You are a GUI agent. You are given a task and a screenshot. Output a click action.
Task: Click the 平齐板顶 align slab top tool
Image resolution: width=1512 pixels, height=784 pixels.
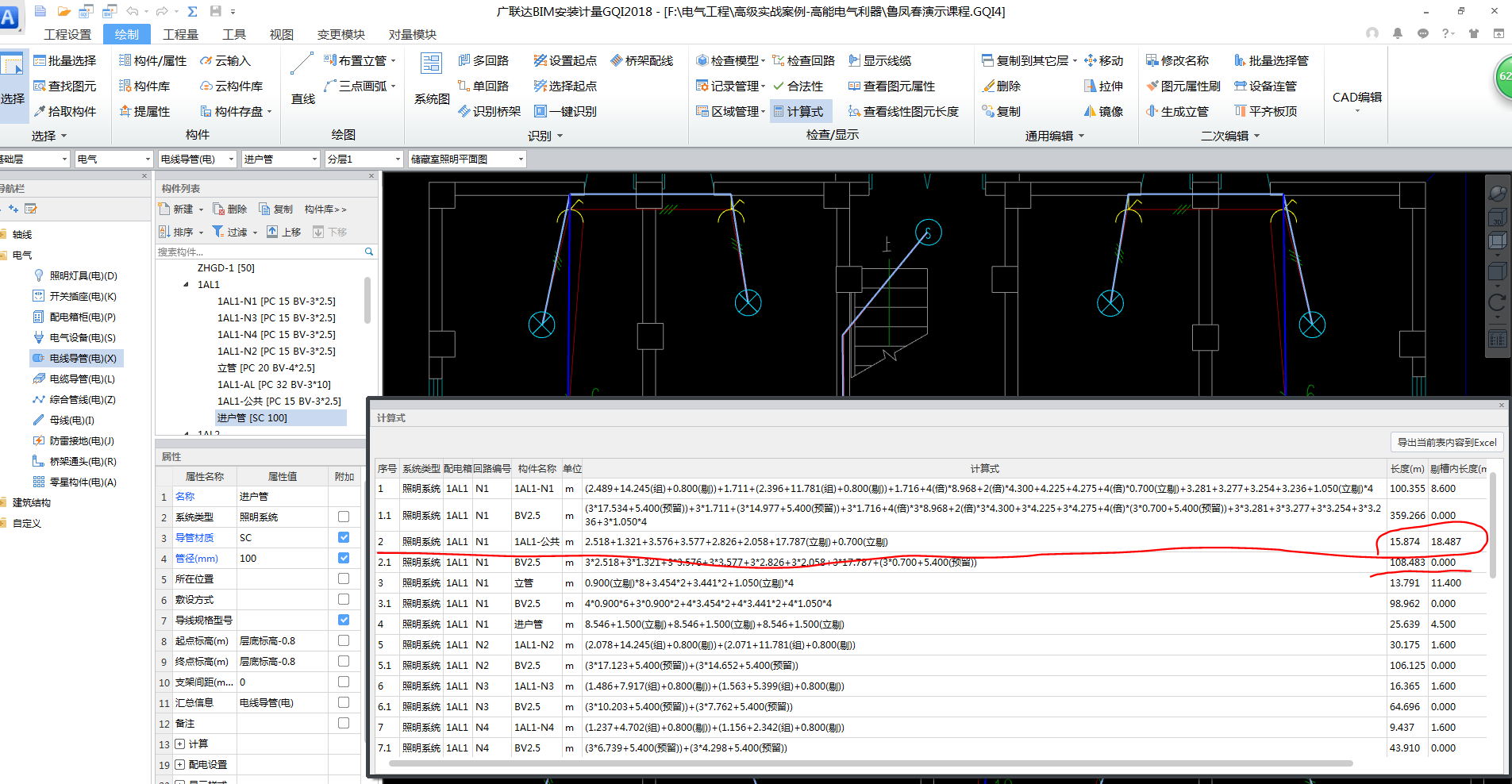pos(1265,111)
